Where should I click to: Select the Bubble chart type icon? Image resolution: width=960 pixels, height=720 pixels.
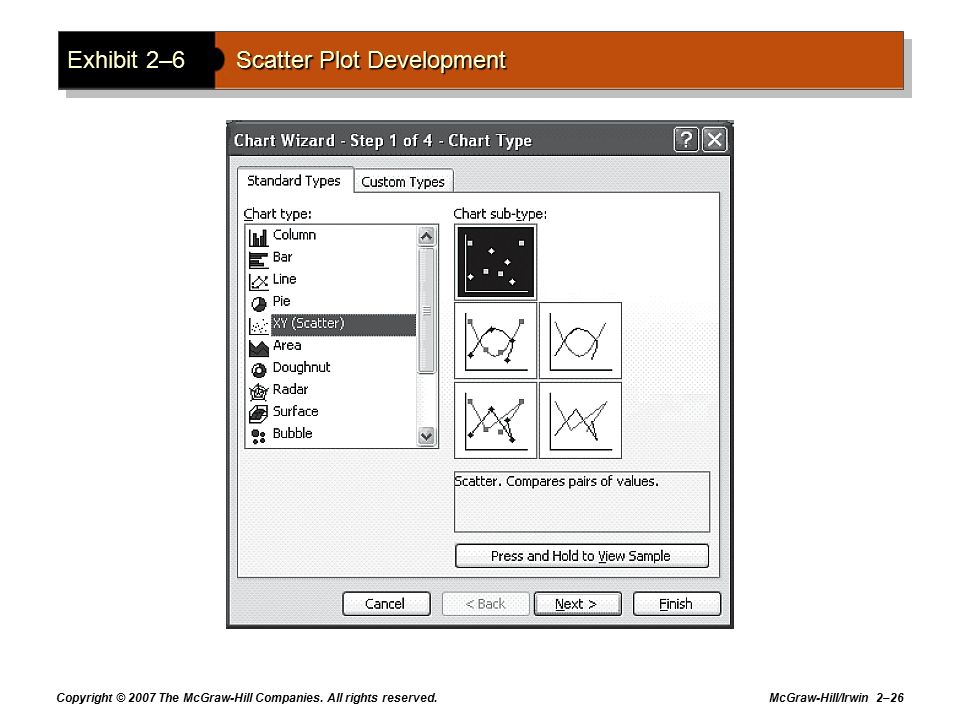[258, 436]
